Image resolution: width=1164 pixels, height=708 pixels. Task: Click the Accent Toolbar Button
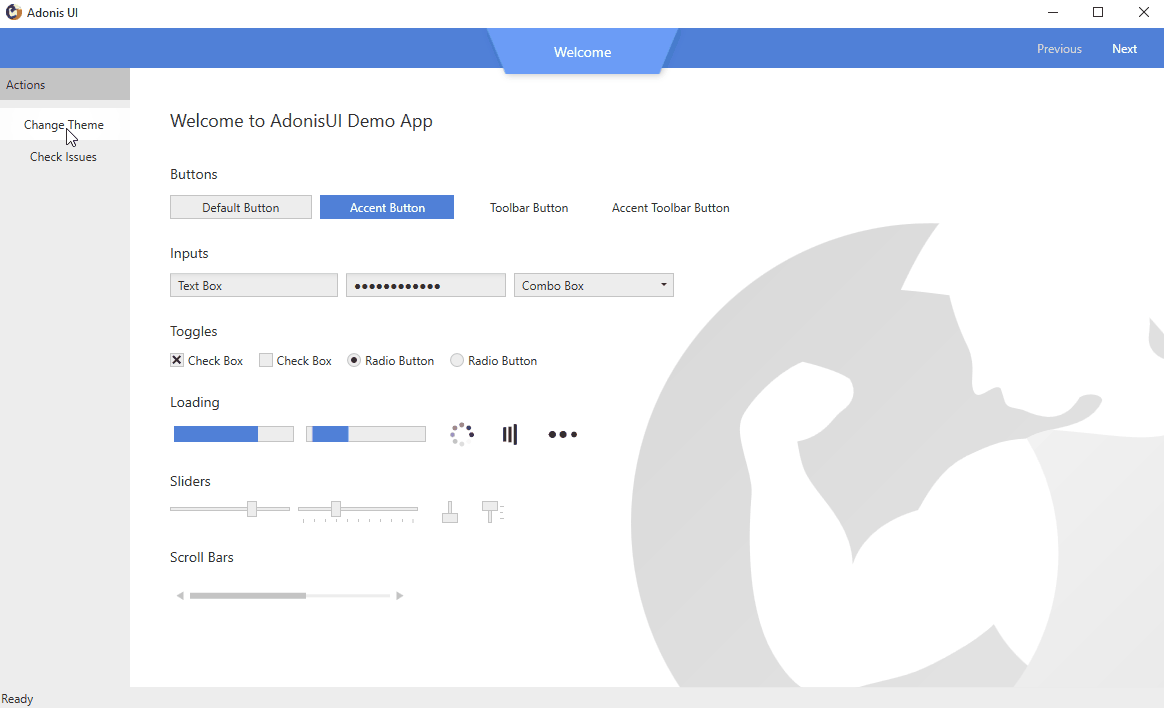(670, 207)
